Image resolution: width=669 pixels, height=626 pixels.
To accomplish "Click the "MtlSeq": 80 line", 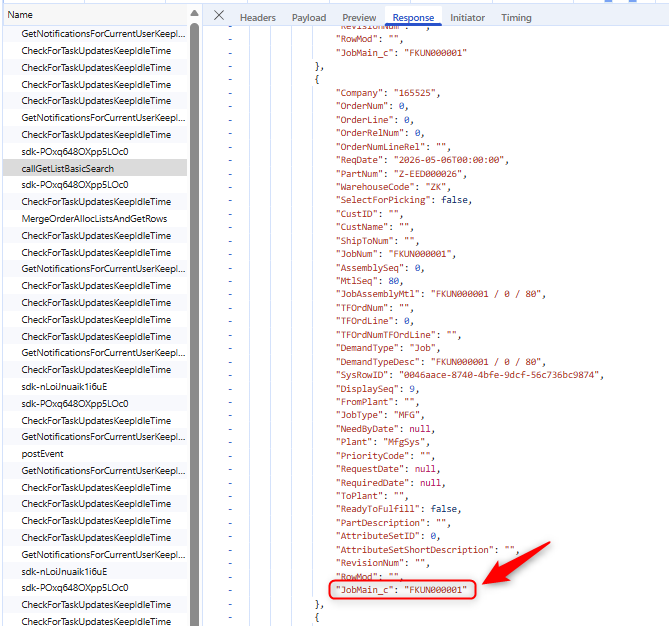I will coord(369,281).
